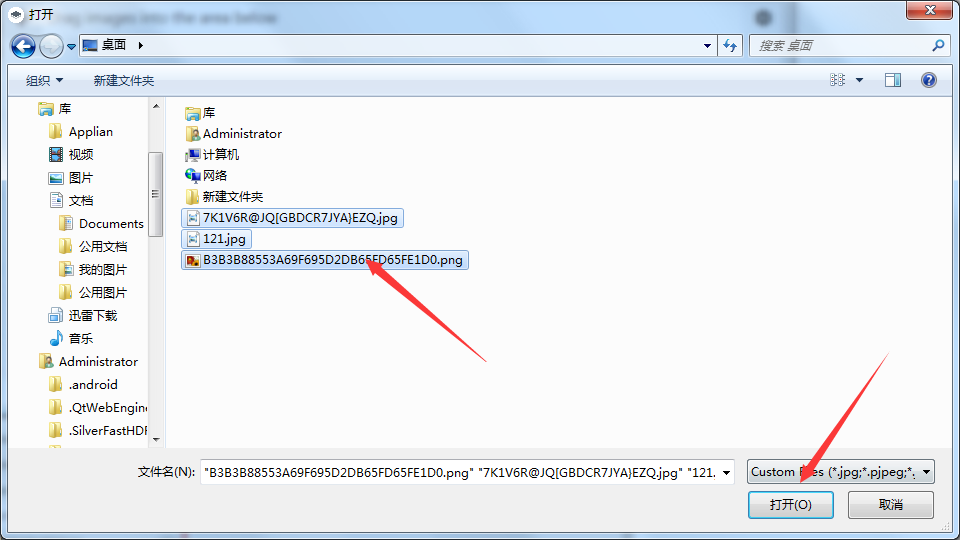
Task: Open 视频 library in the sidebar
Action: [x=71, y=154]
